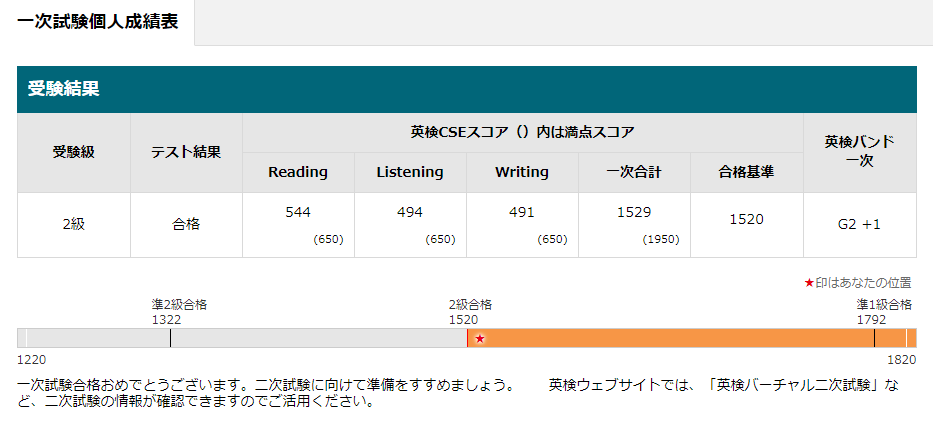This screenshot has width=933, height=426.
Task: Click the gray portion of the score bar
Action: (x=300, y=338)
